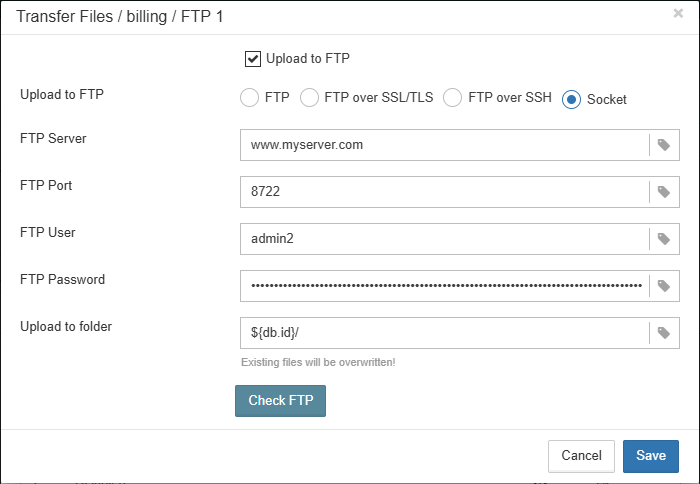Click the tag icon beside FTP Password field
Viewport: 700px width, 484px height.
tap(664, 286)
